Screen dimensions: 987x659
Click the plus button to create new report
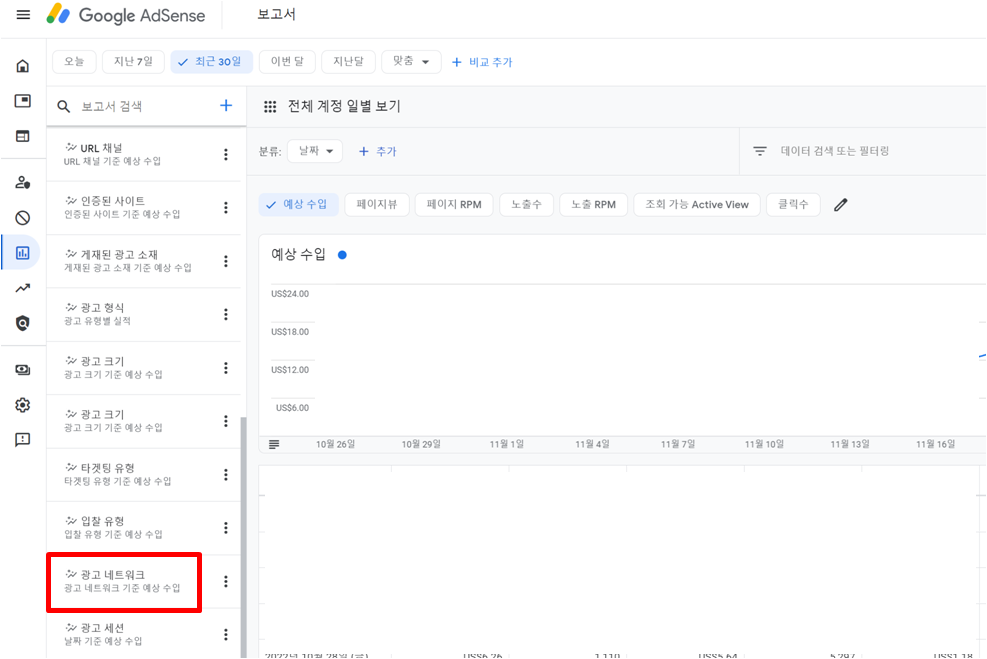226,105
